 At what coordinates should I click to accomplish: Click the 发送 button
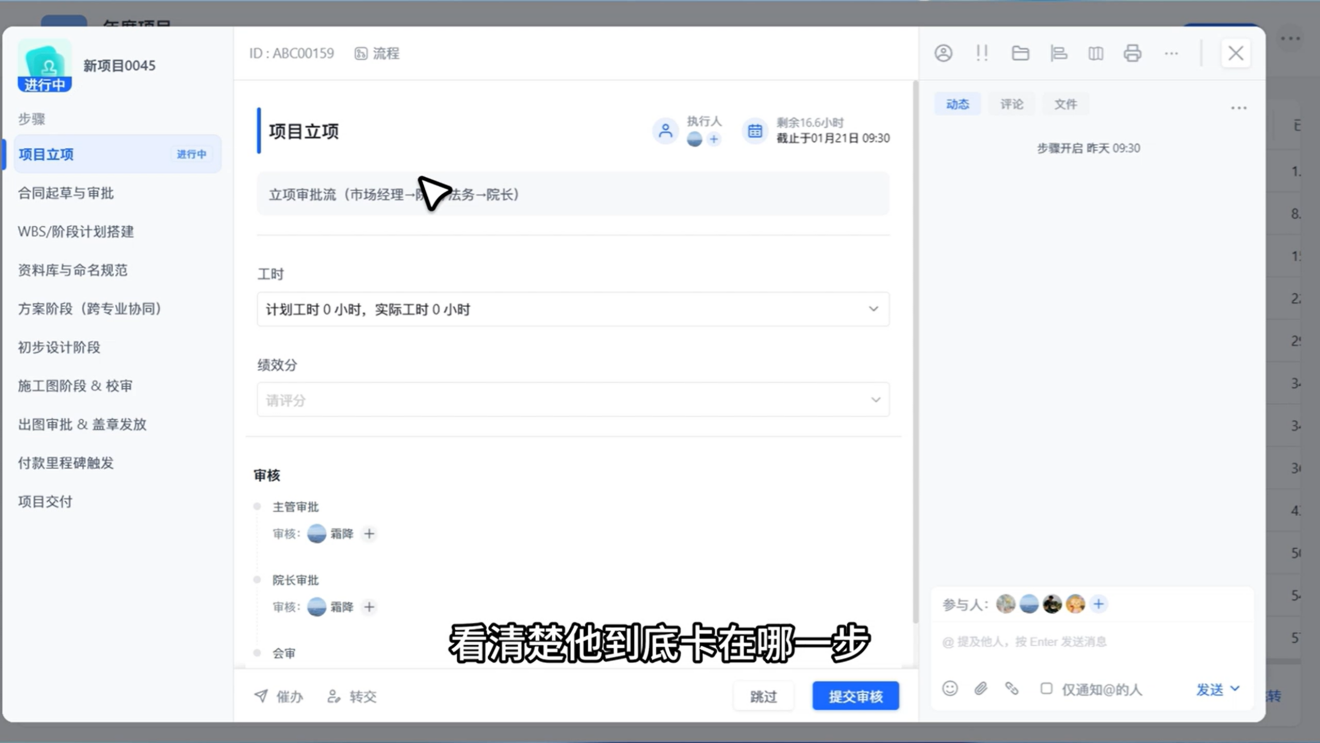[1210, 689]
